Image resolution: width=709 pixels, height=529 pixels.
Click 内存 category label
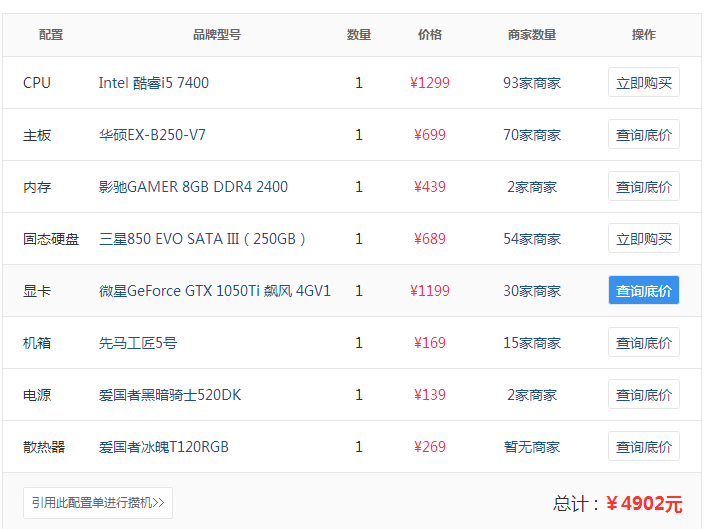click(x=37, y=187)
